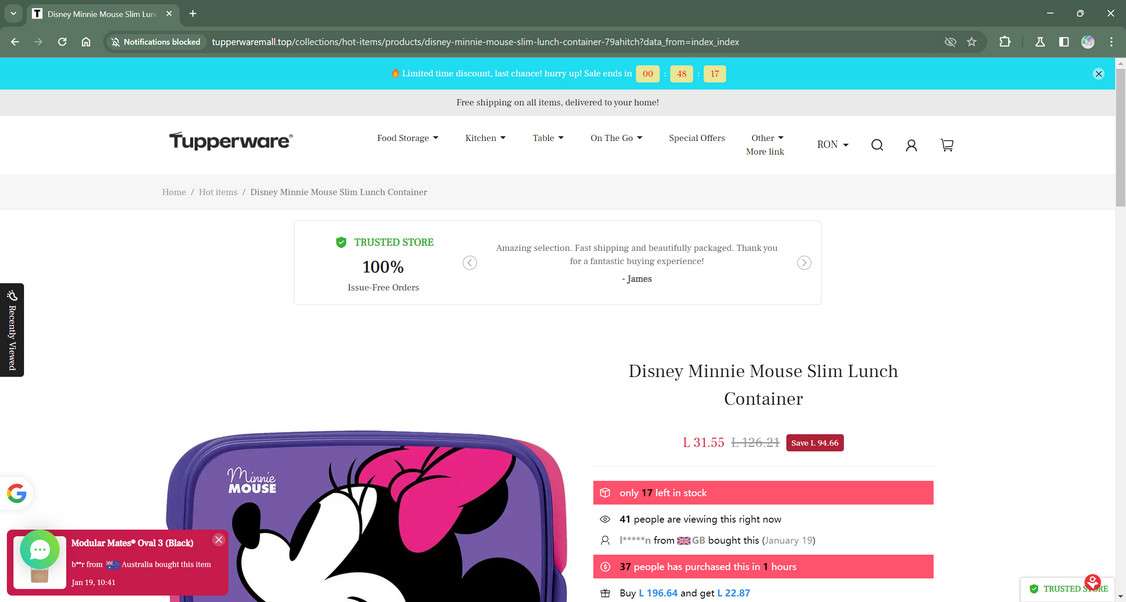Screen dimensions: 1126x602
Task: Click the Minnie Mouse product image
Action: coord(368,516)
